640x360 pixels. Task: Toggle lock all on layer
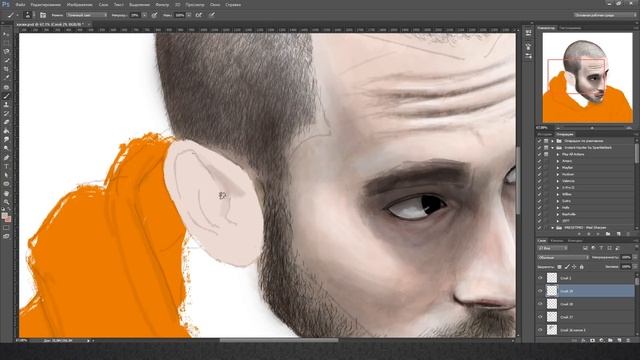582,267
